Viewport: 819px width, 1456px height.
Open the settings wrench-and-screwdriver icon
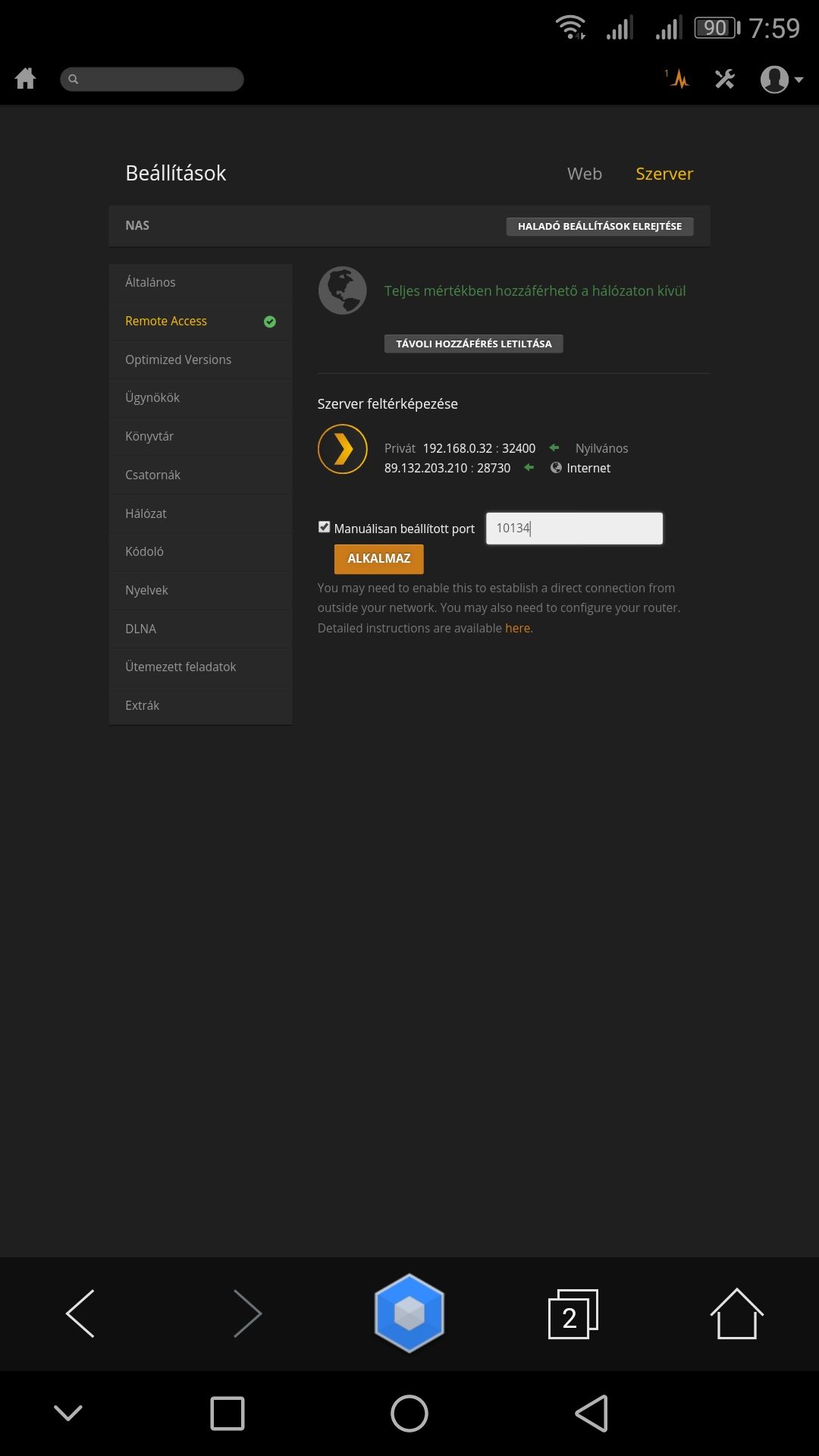point(725,78)
